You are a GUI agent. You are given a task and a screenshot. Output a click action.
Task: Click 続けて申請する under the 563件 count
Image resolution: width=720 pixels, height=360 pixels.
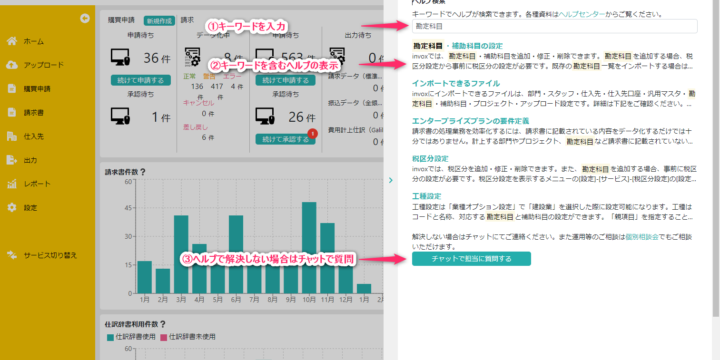click(x=285, y=80)
